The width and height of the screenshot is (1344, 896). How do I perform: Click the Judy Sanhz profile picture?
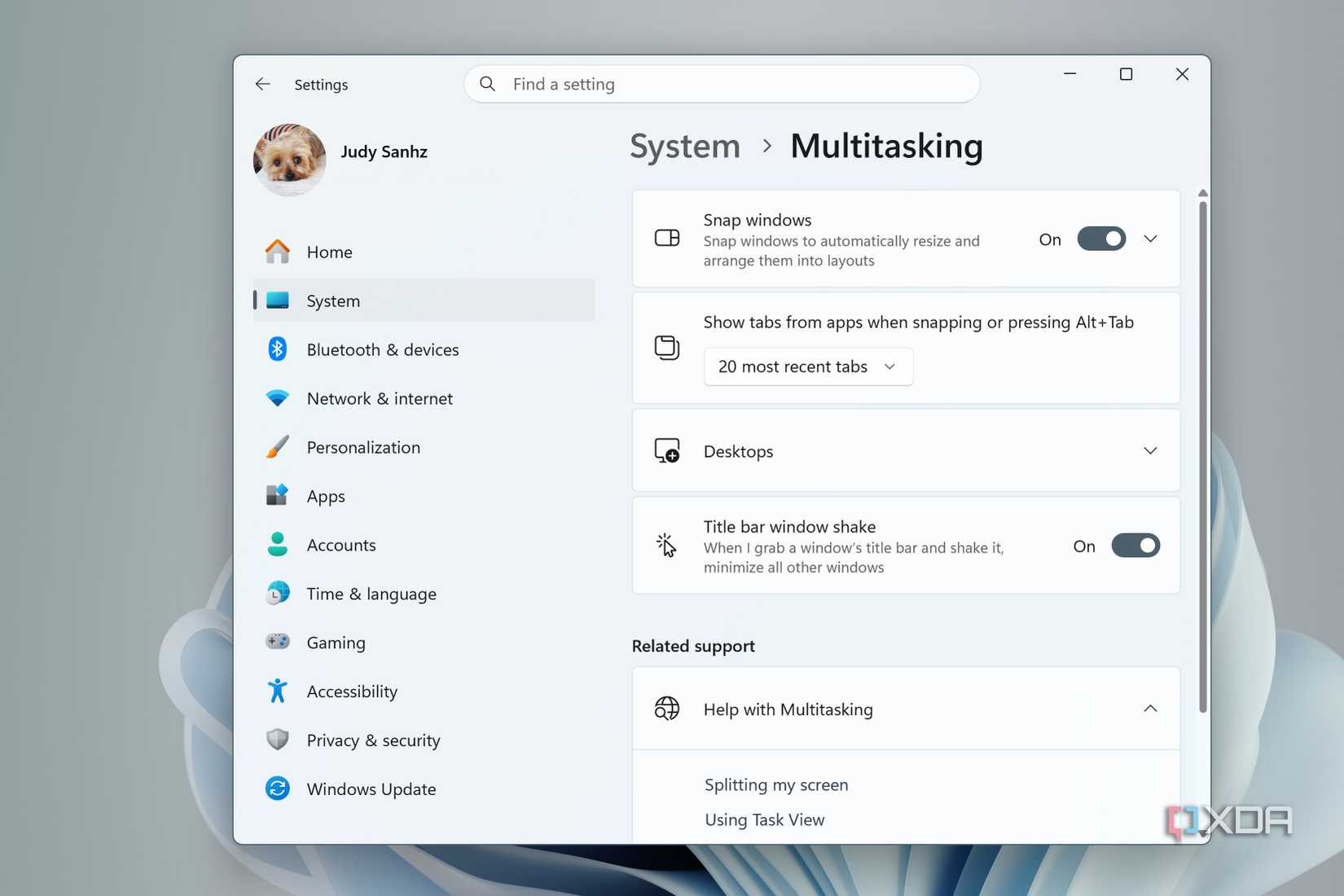click(x=290, y=160)
